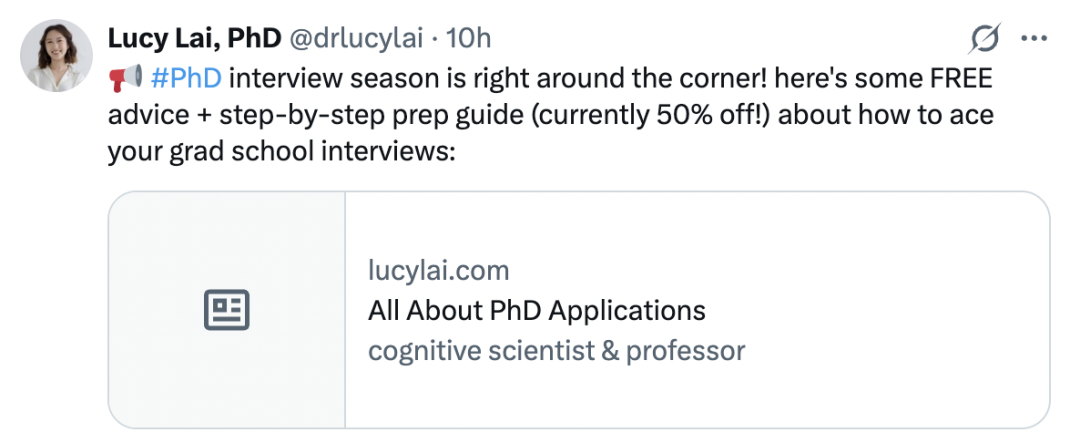Open the three-dot more options menu
1080x443 pixels.
(1034, 39)
